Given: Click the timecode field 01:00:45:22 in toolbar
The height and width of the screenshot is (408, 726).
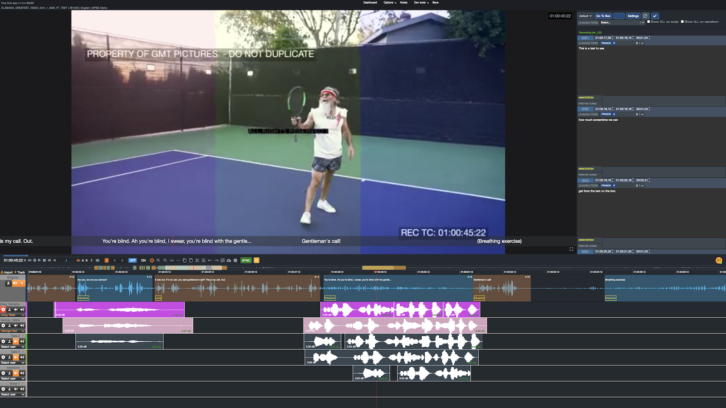Looking at the screenshot, I should pyautogui.click(x=13, y=260).
